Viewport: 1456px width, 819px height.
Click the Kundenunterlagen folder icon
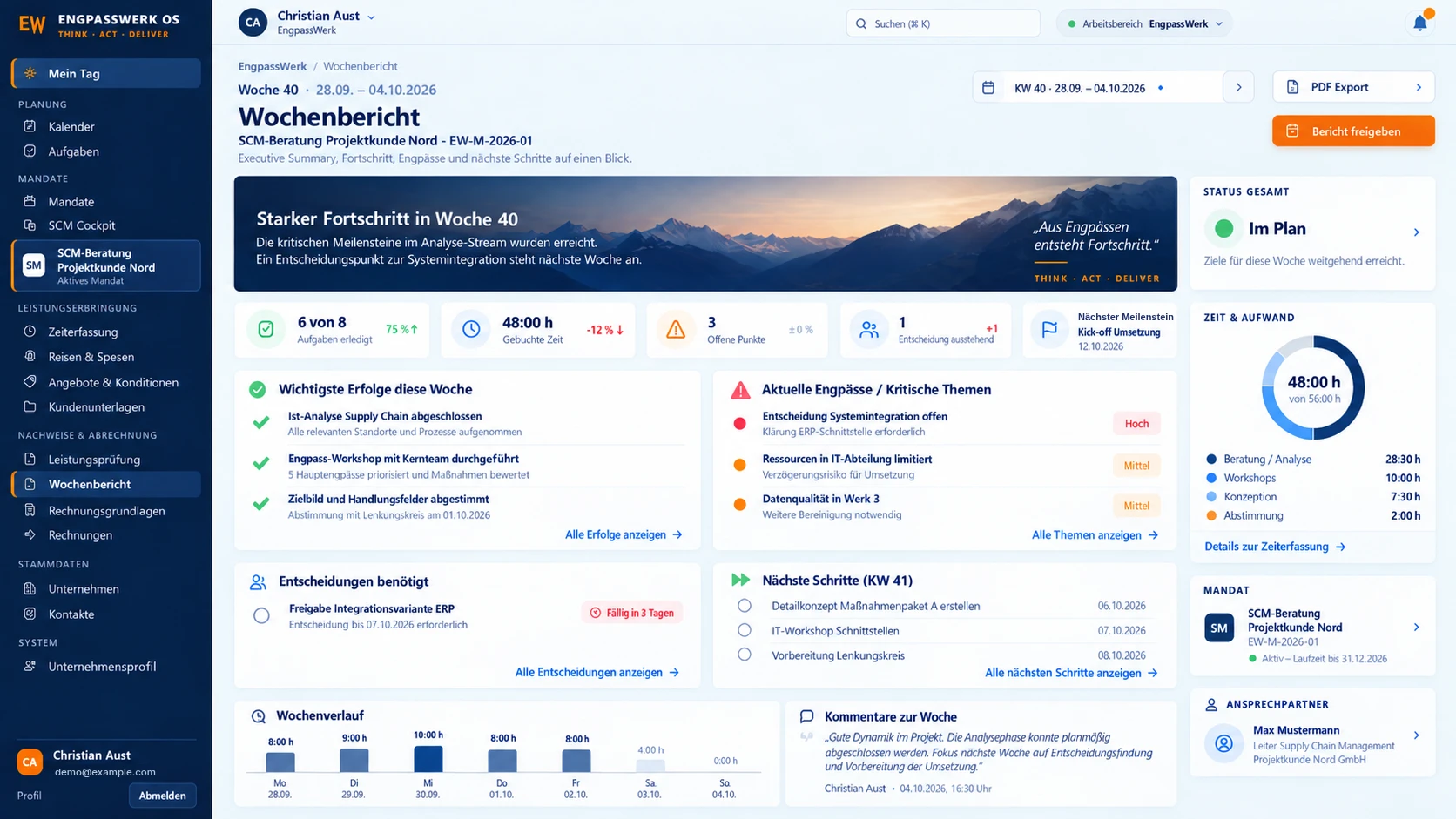point(30,406)
